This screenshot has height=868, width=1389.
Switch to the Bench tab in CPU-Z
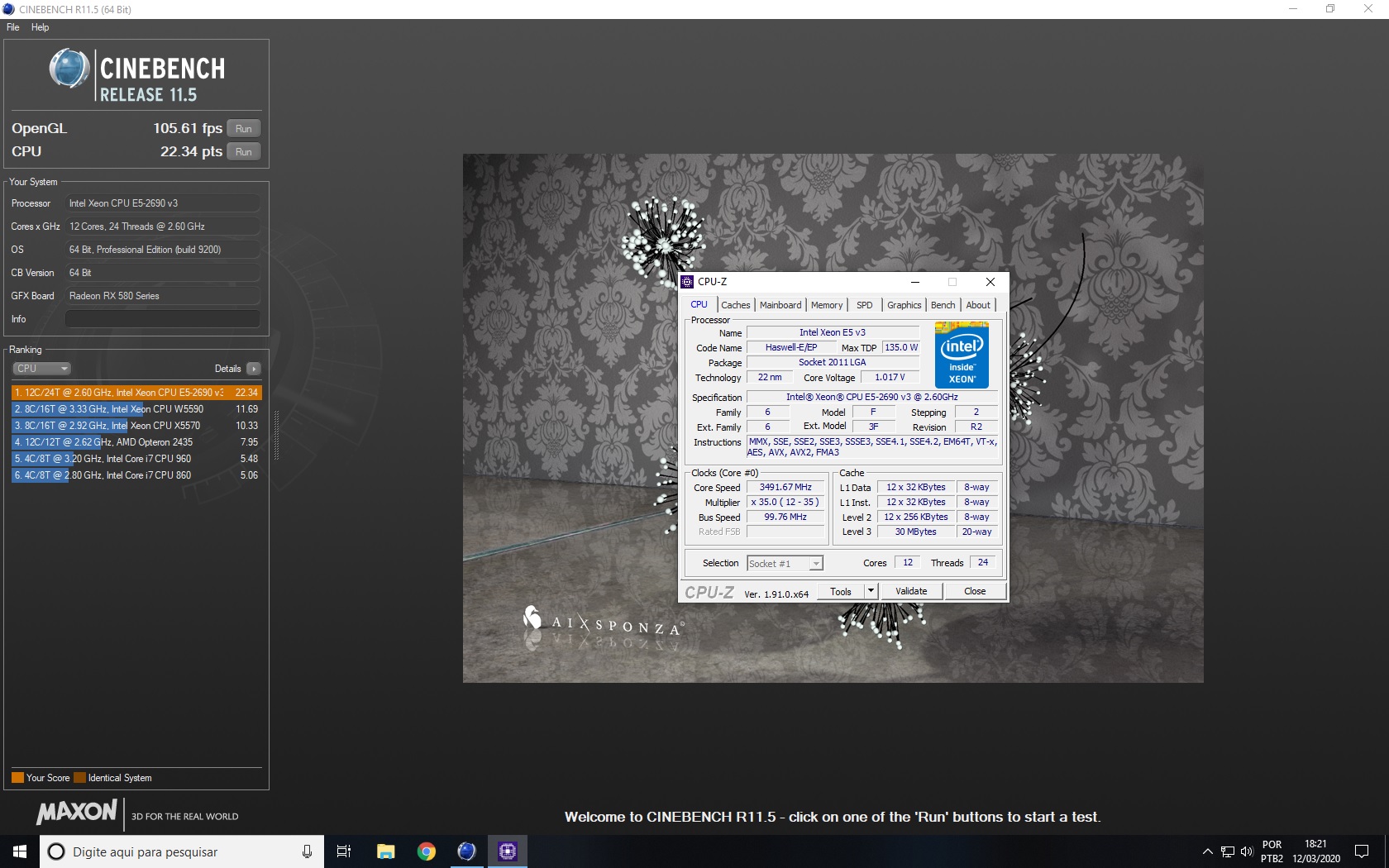(x=943, y=305)
